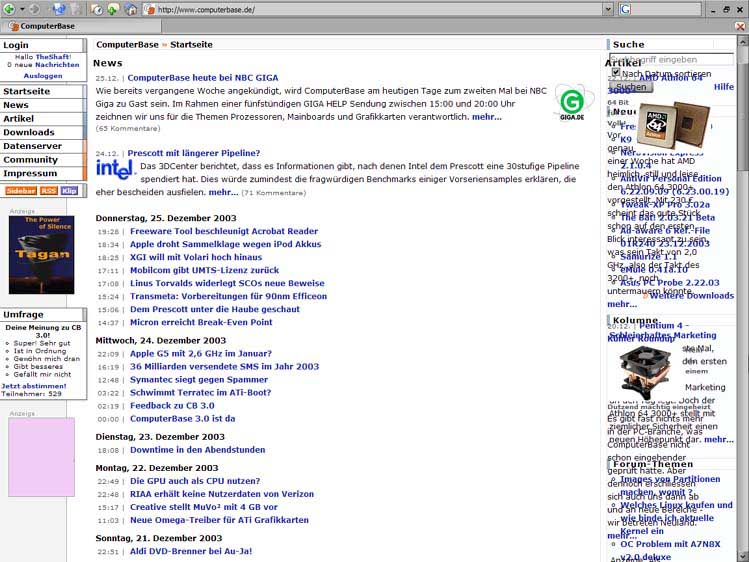This screenshot has width=749, height=562.
Task: Open 'Freeware Tool beschleunigt Acrobat Reader' news
Action: (x=224, y=231)
